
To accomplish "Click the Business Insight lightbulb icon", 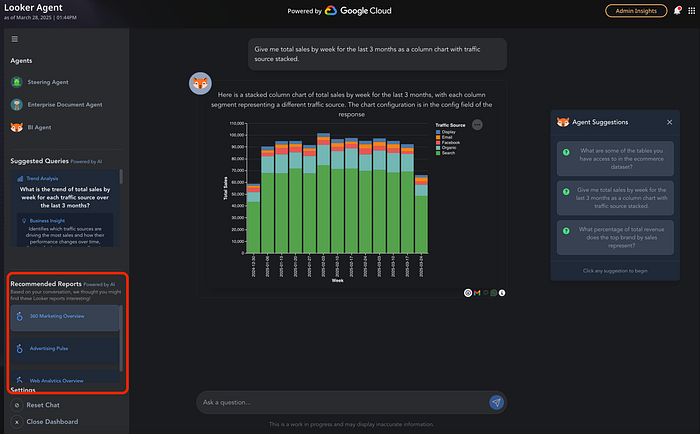I will (24, 221).
